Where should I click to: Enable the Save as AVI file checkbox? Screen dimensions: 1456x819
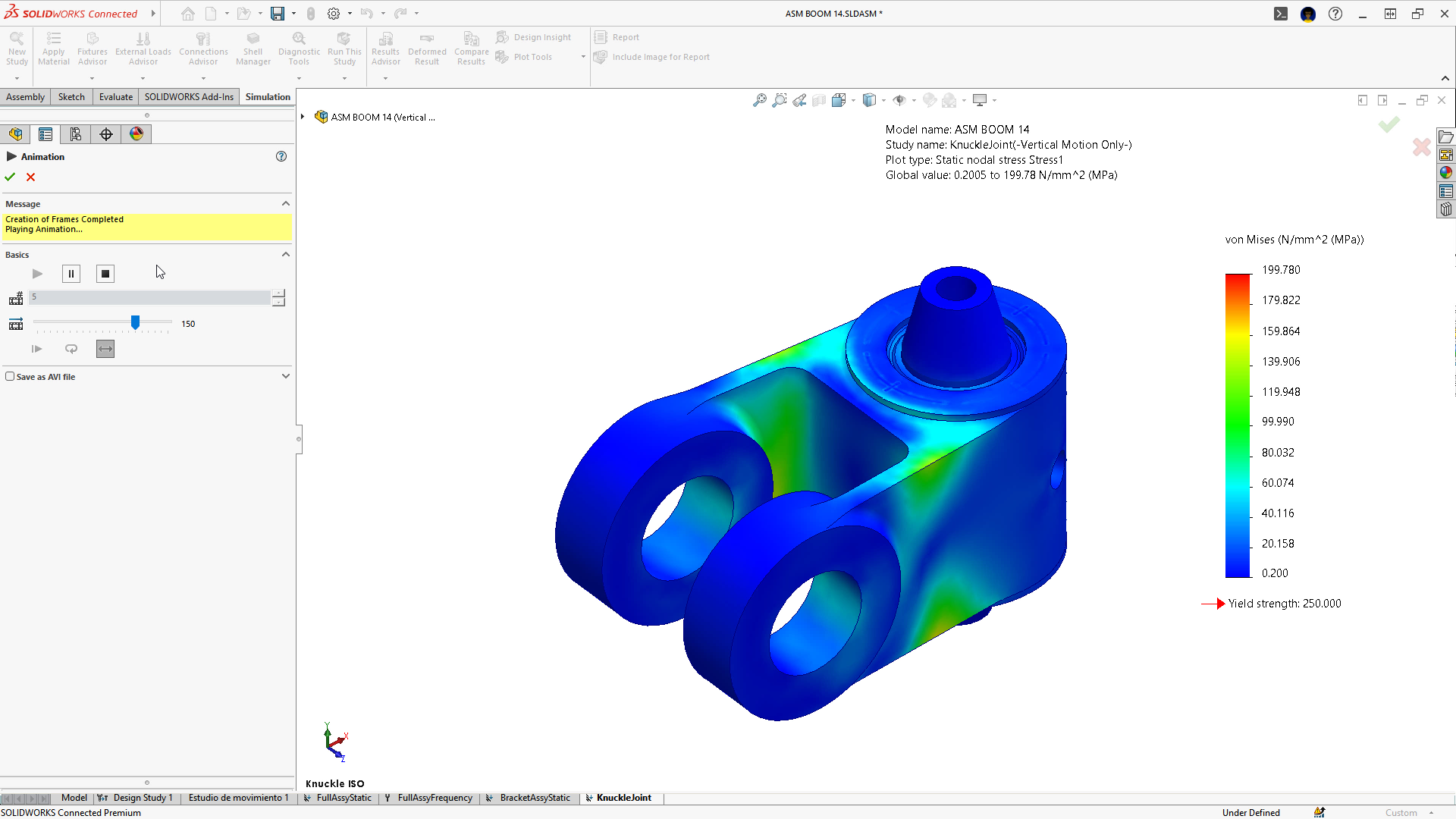(10, 376)
